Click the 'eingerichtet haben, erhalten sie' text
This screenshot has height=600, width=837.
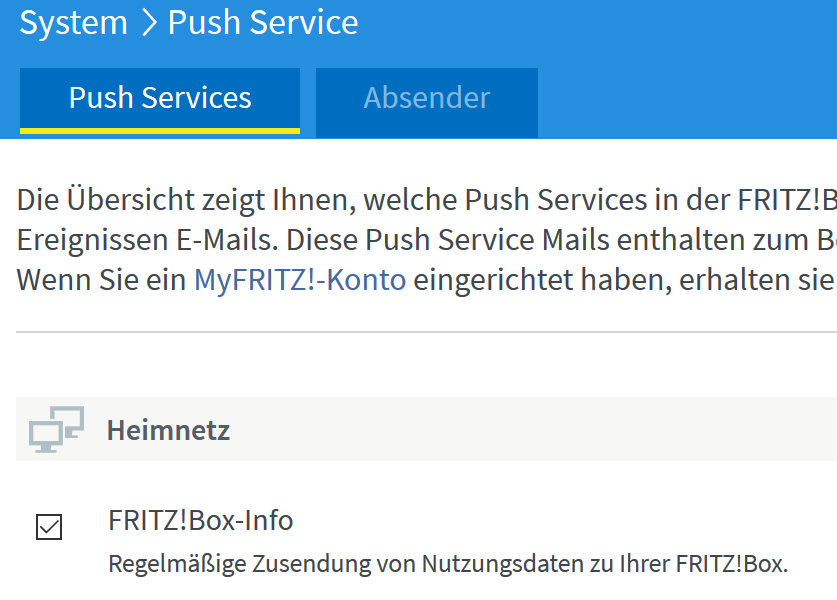pyautogui.click(x=624, y=279)
